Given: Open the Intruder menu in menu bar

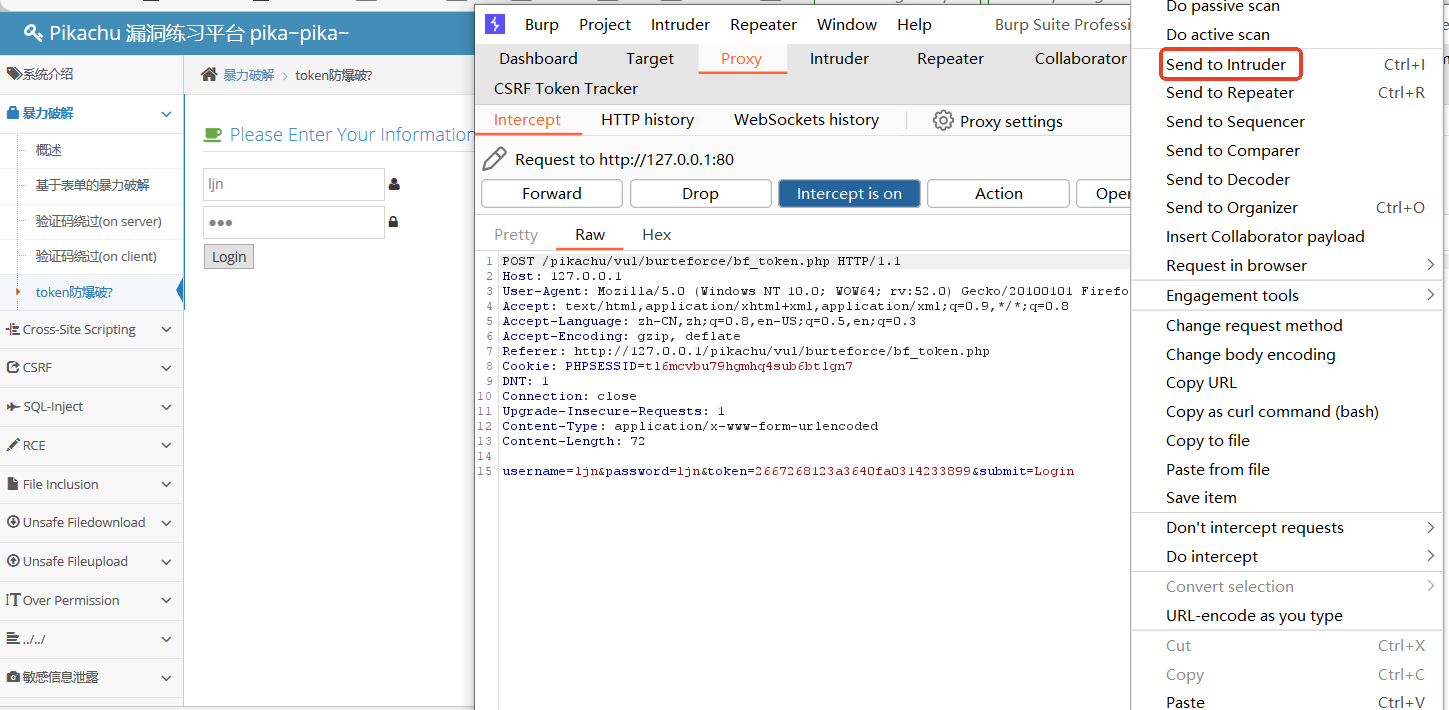Looking at the screenshot, I should [x=680, y=24].
